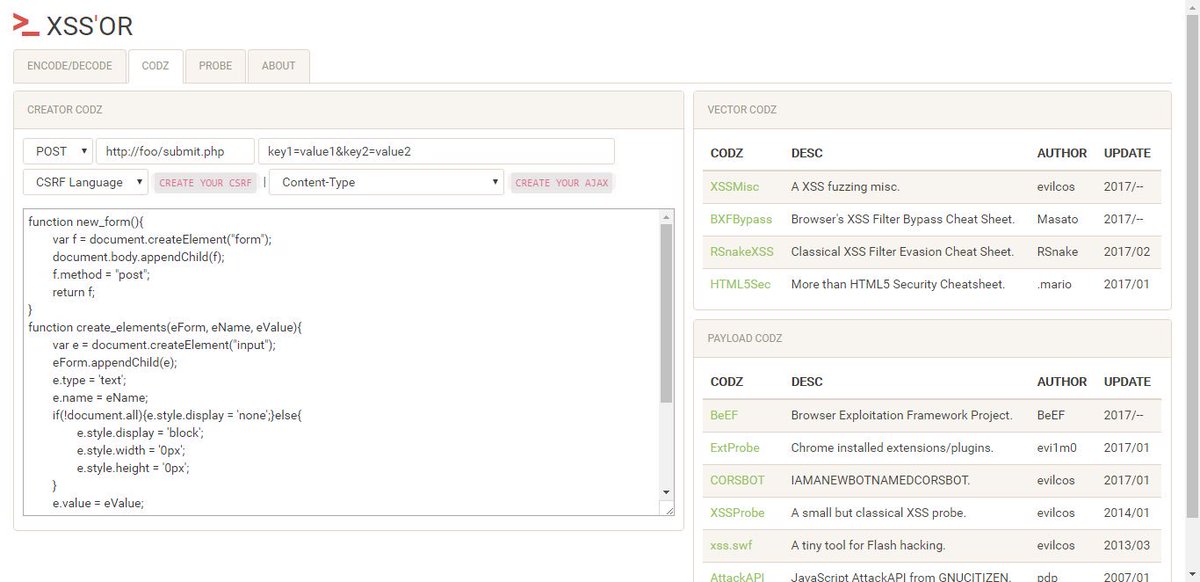Open the BXFBypass vector link

741,219
